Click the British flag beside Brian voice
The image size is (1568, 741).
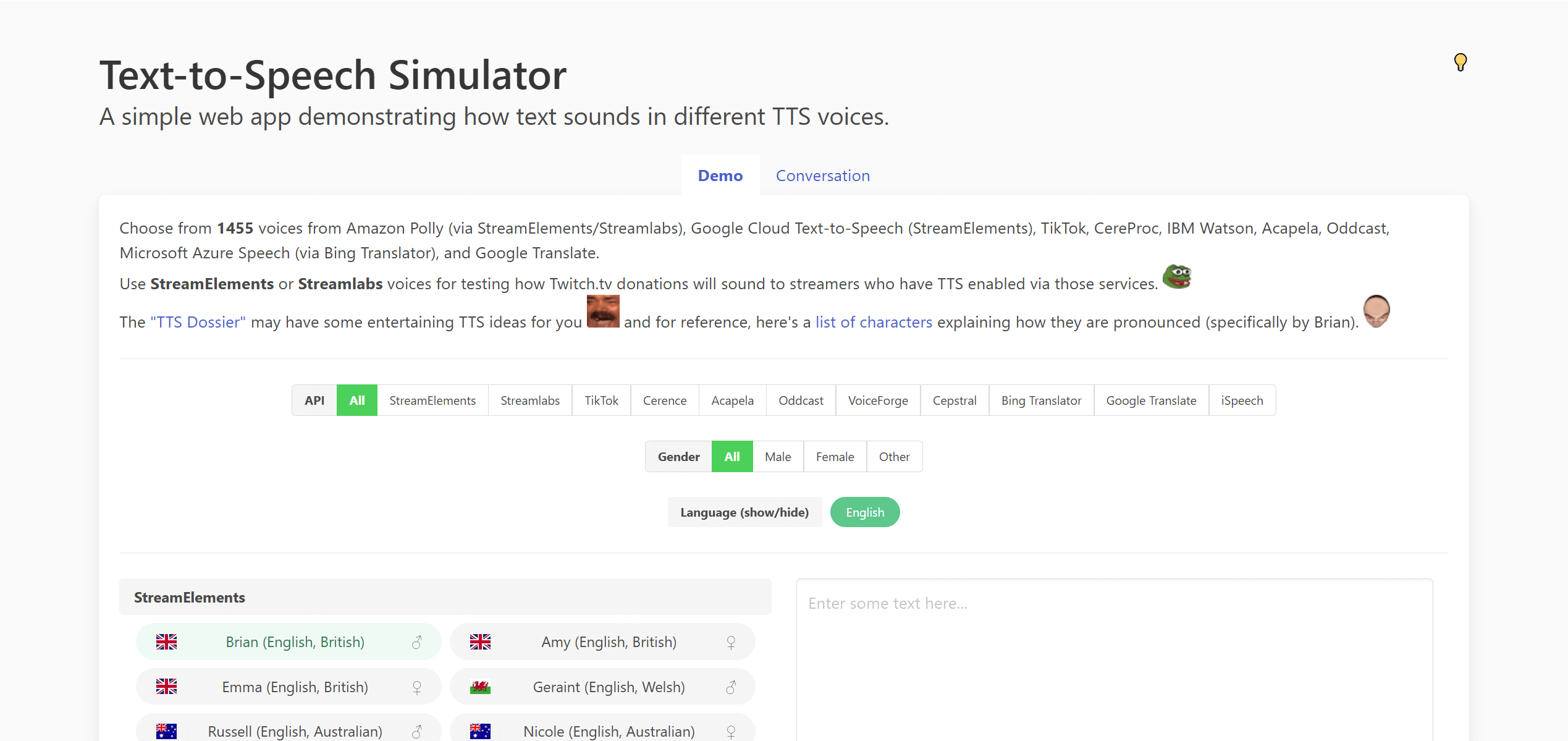click(x=166, y=642)
